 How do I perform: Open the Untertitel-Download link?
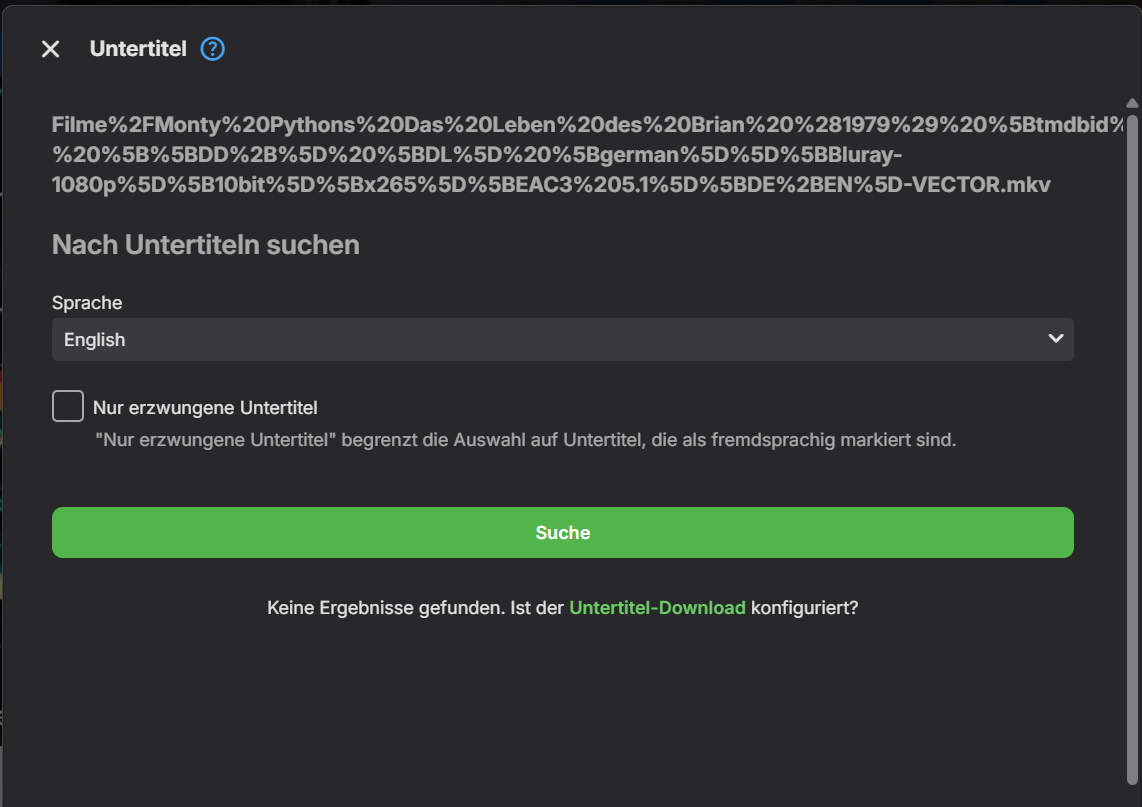657,607
